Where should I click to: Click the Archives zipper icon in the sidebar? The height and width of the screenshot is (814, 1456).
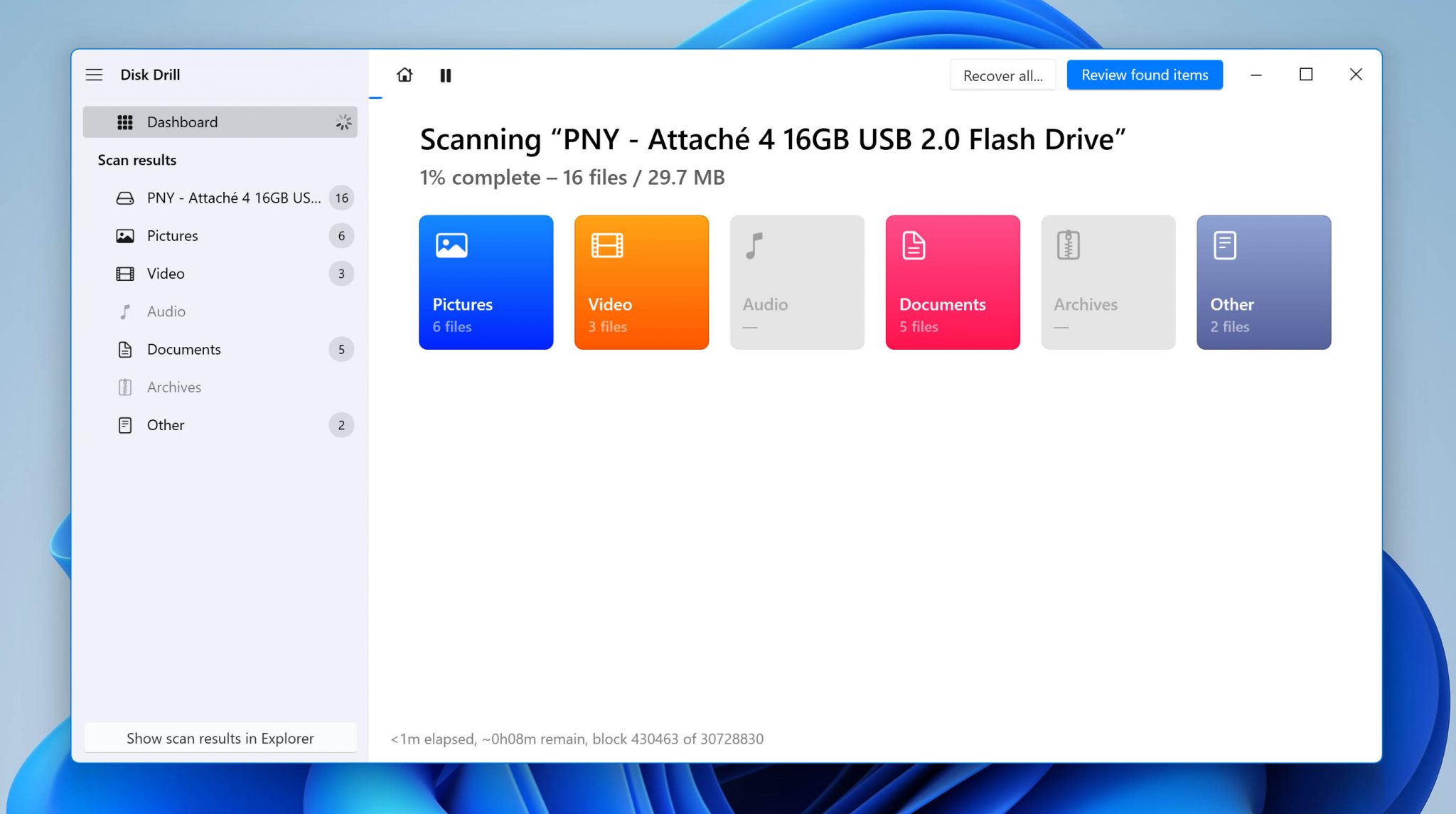[125, 387]
